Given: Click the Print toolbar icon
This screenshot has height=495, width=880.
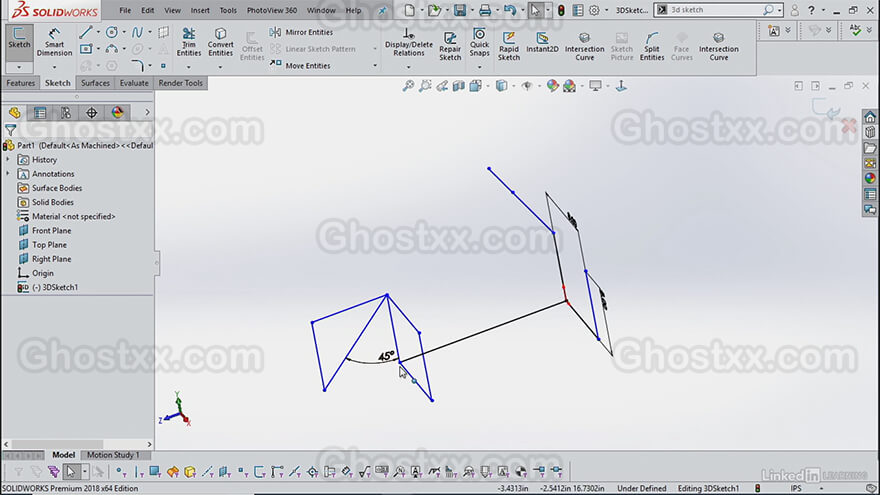Looking at the screenshot, I should pyautogui.click(x=485, y=10).
